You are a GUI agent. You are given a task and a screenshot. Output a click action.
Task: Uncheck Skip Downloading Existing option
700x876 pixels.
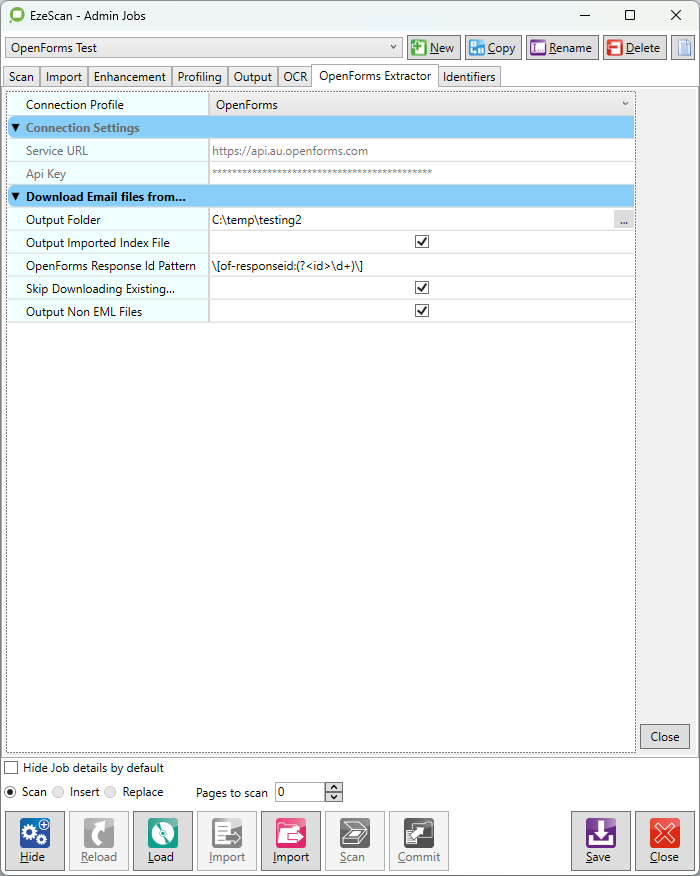click(x=422, y=288)
